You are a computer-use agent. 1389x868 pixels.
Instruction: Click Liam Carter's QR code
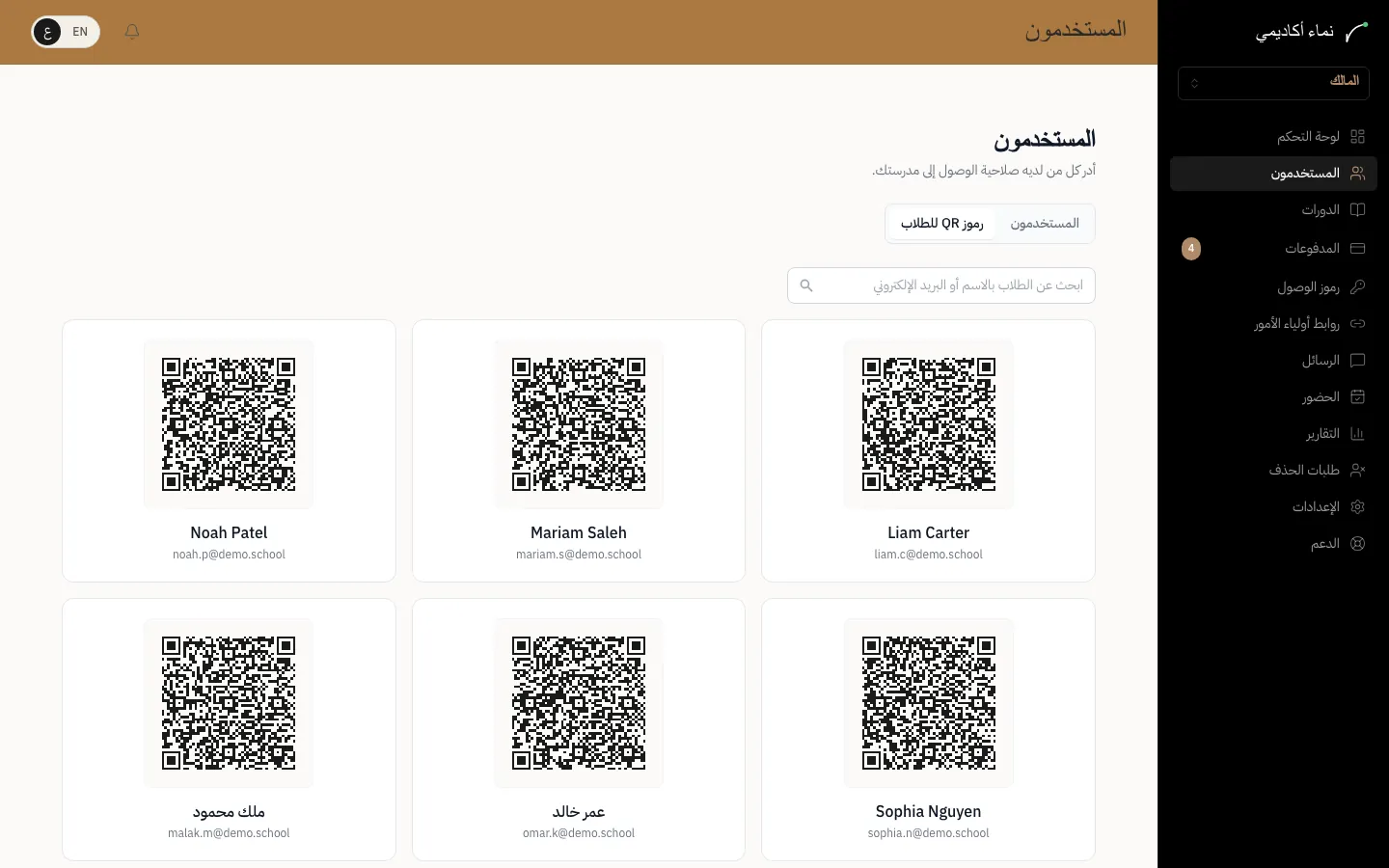pyautogui.click(x=929, y=424)
